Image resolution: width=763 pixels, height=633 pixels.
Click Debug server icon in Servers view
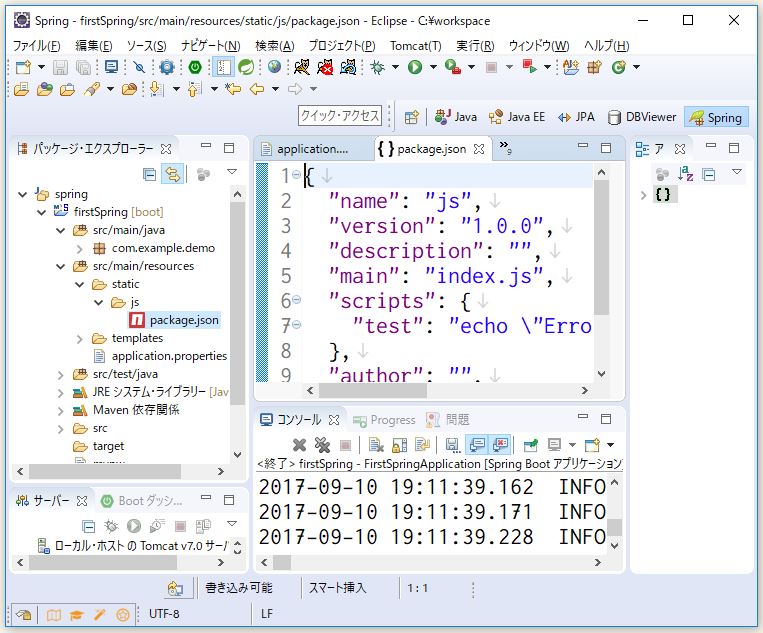coord(111,526)
